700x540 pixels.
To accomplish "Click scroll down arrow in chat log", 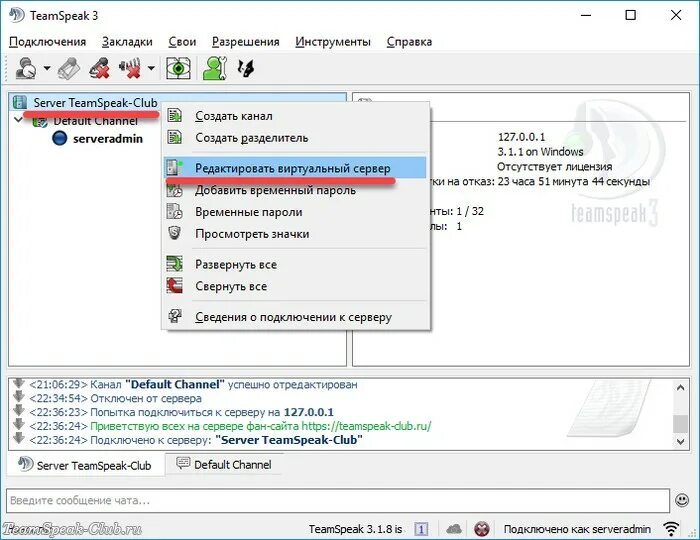I will tap(680, 441).
